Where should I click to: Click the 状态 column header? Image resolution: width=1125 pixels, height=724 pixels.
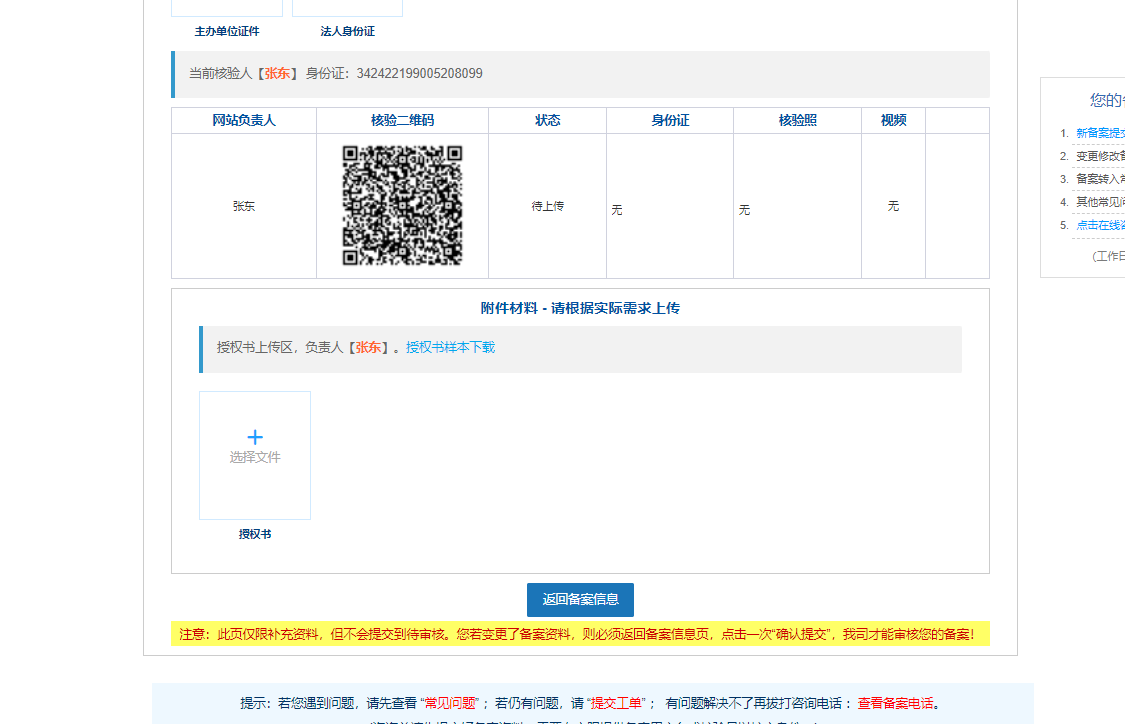pos(547,121)
